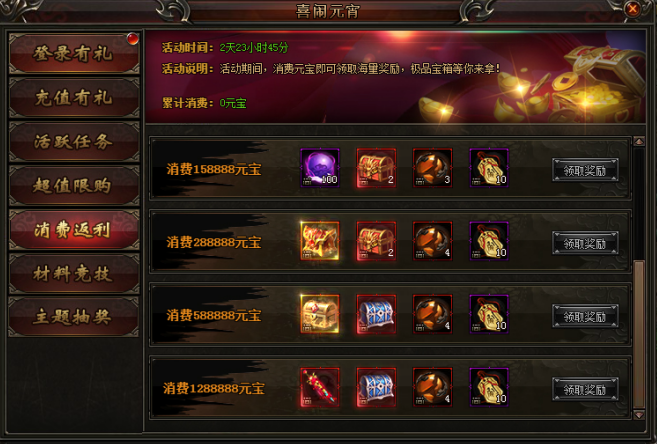657x444 pixels.
Task: Open the 登录有礼 tab
Action: tap(74, 54)
